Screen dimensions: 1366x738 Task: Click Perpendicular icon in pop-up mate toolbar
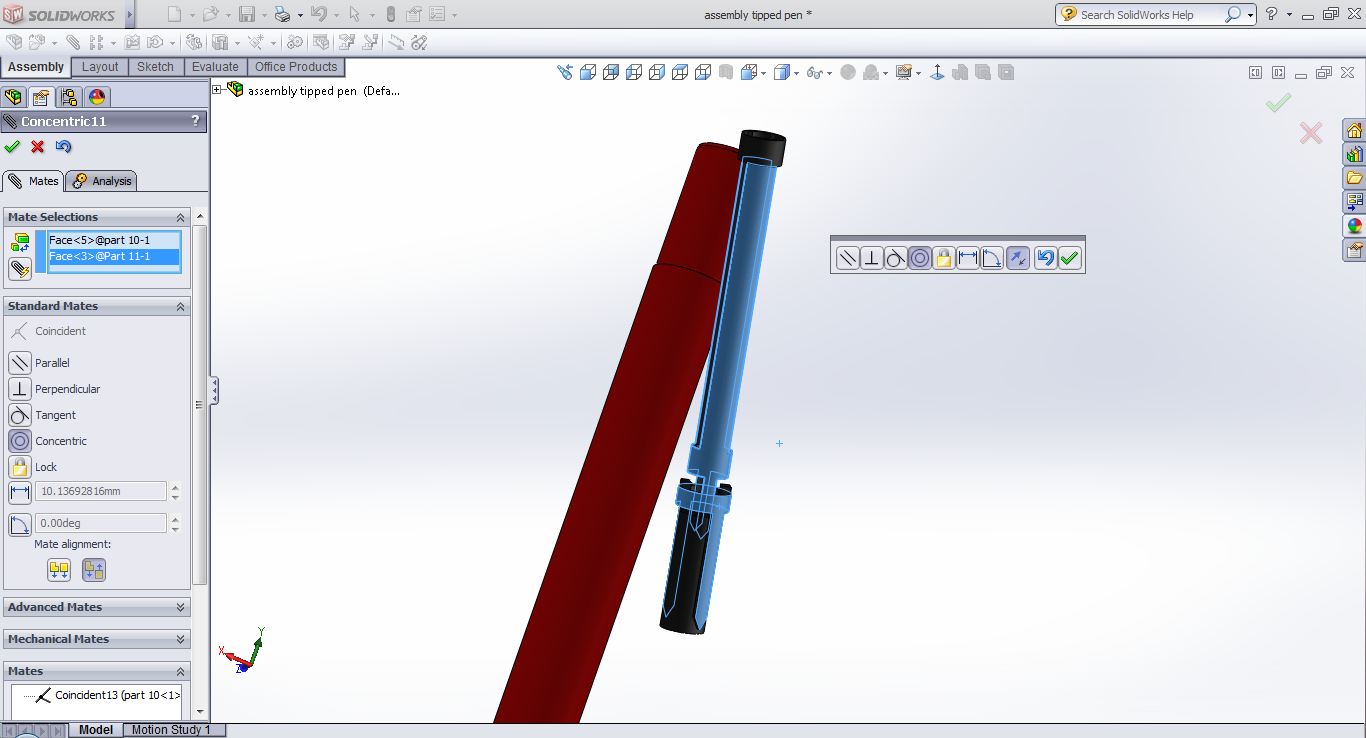[872, 258]
